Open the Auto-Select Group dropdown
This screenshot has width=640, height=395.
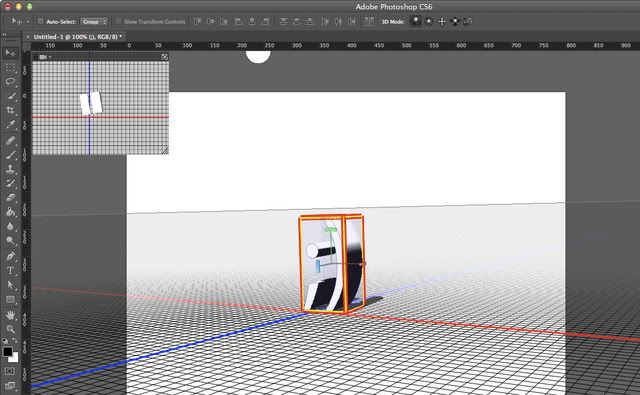[x=94, y=22]
